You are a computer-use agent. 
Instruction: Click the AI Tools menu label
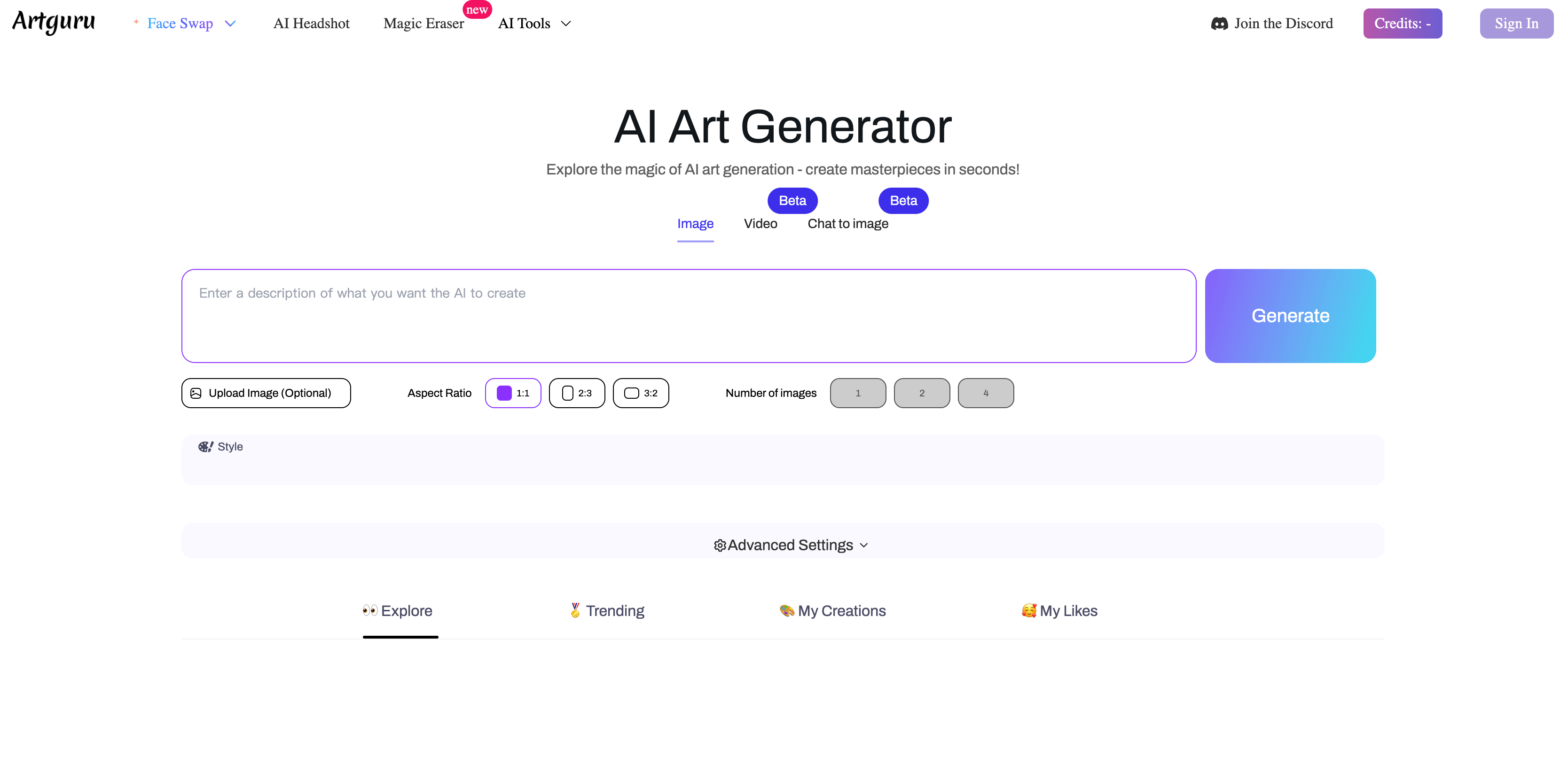[x=524, y=24]
